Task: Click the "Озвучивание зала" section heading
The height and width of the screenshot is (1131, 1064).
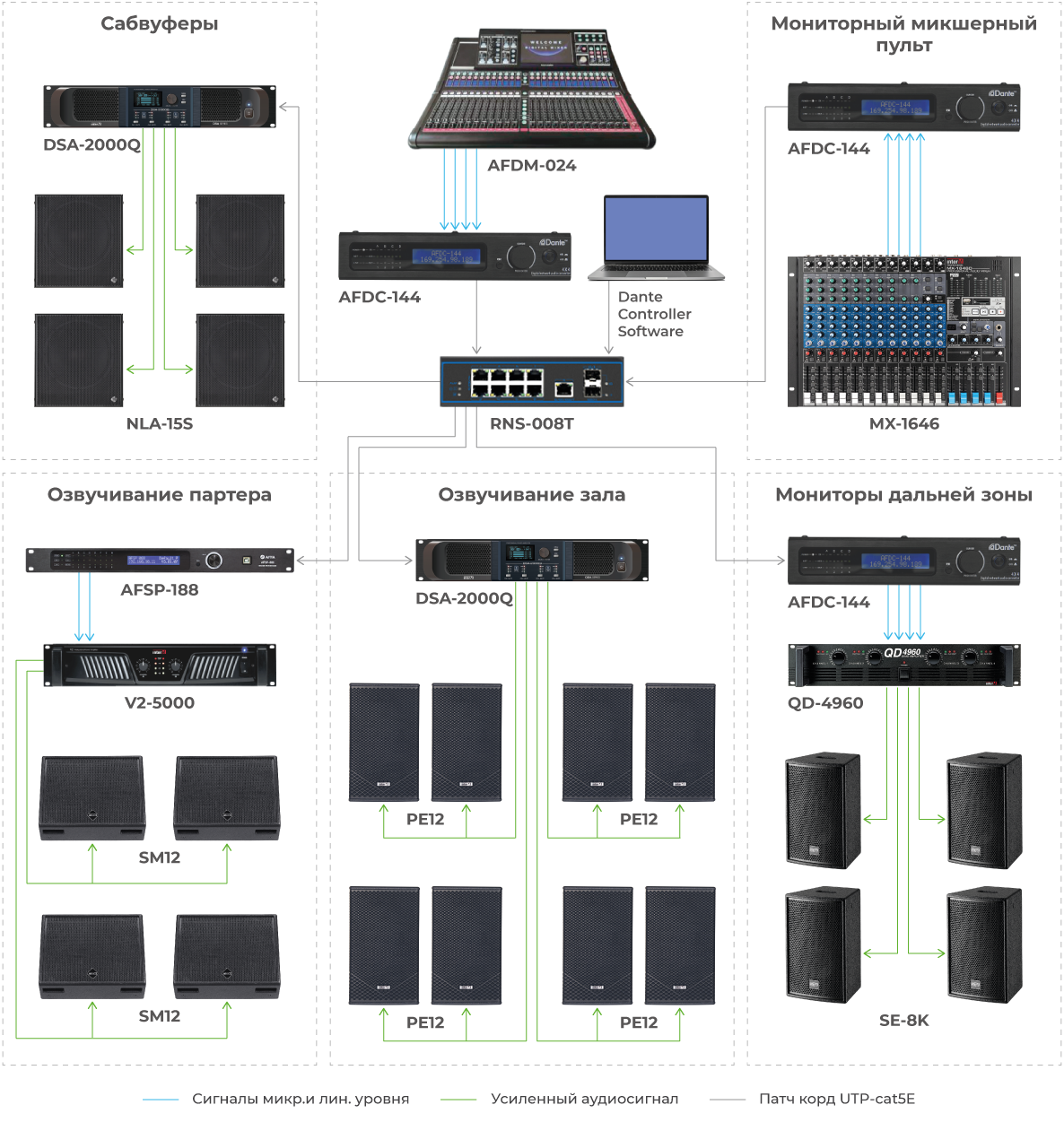Action: pos(532,494)
